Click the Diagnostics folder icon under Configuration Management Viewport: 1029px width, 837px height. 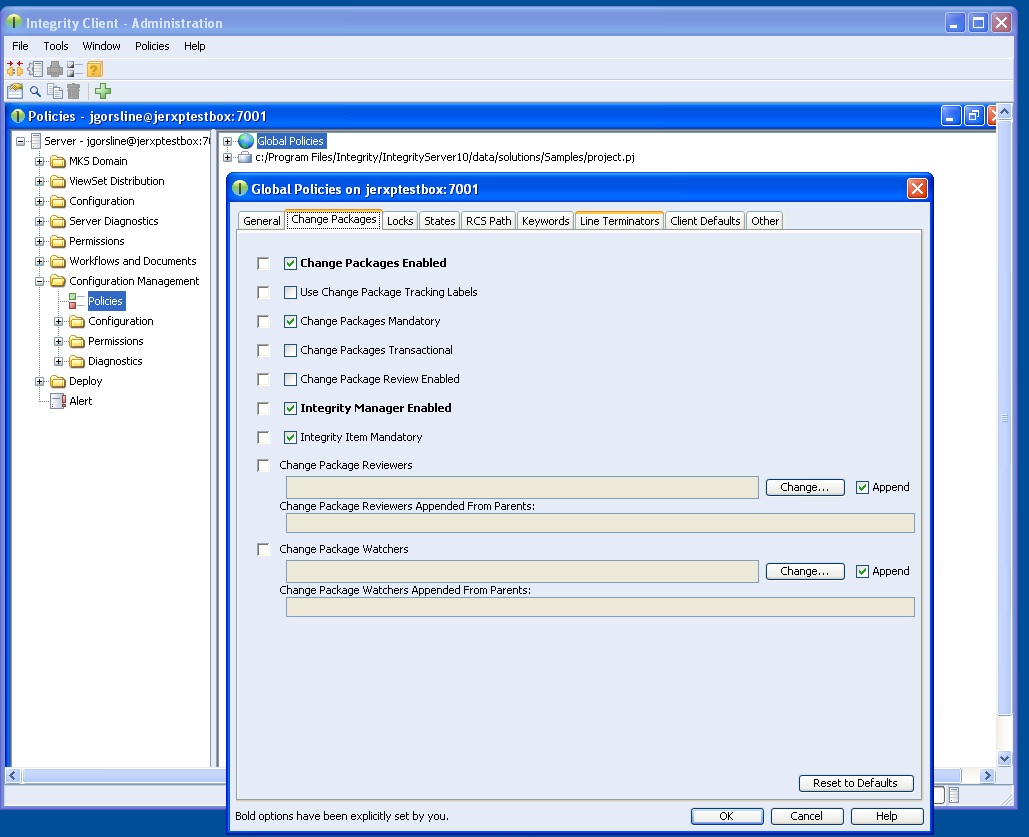click(x=77, y=361)
